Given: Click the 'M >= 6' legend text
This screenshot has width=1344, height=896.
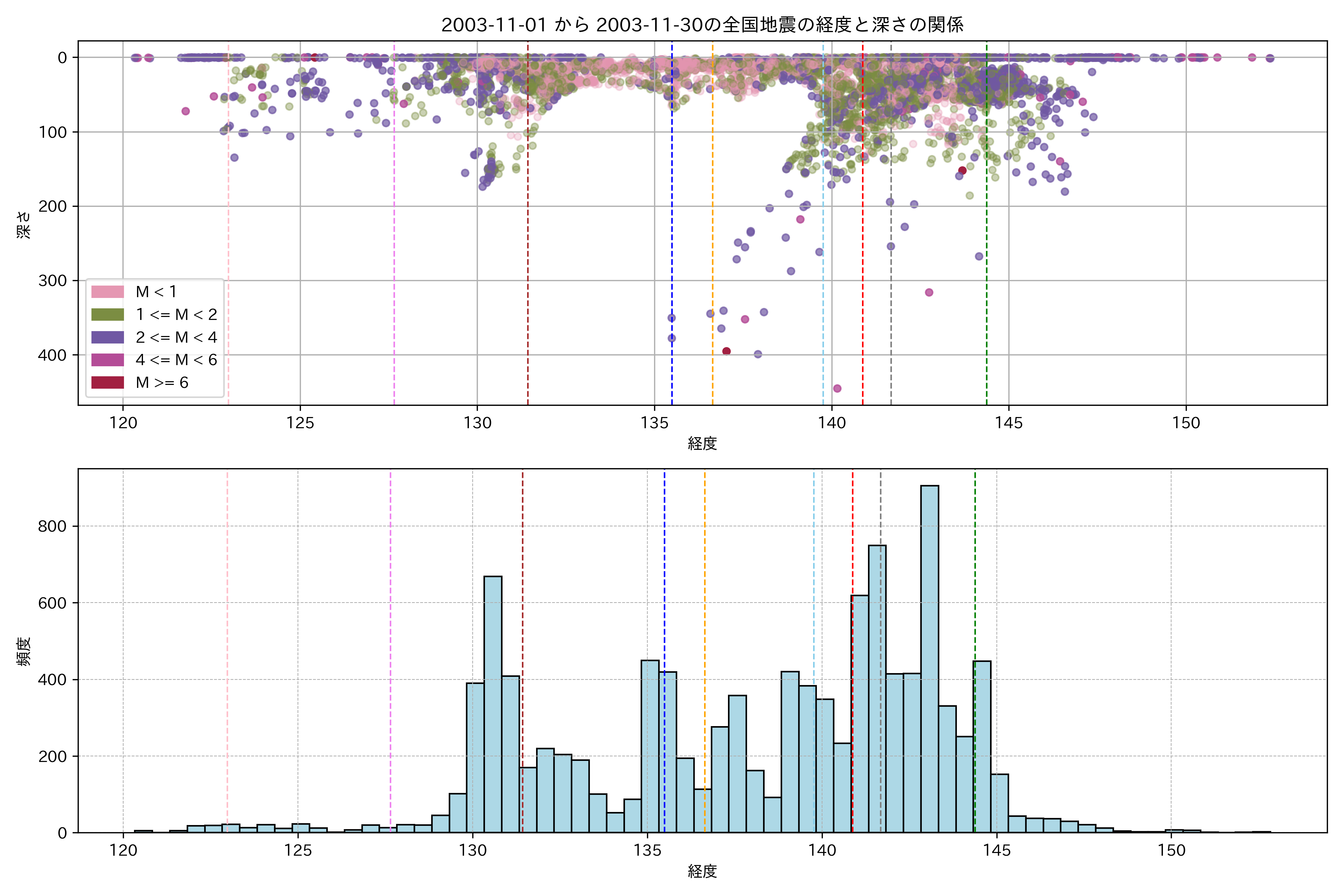Looking at the screenshot, I should click(162, 383).
